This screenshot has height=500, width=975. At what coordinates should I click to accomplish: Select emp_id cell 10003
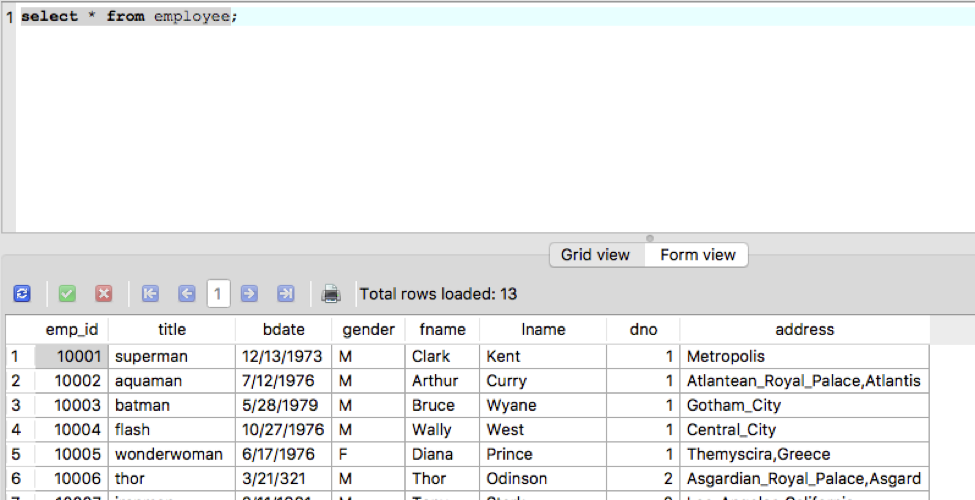click(72, 405)
